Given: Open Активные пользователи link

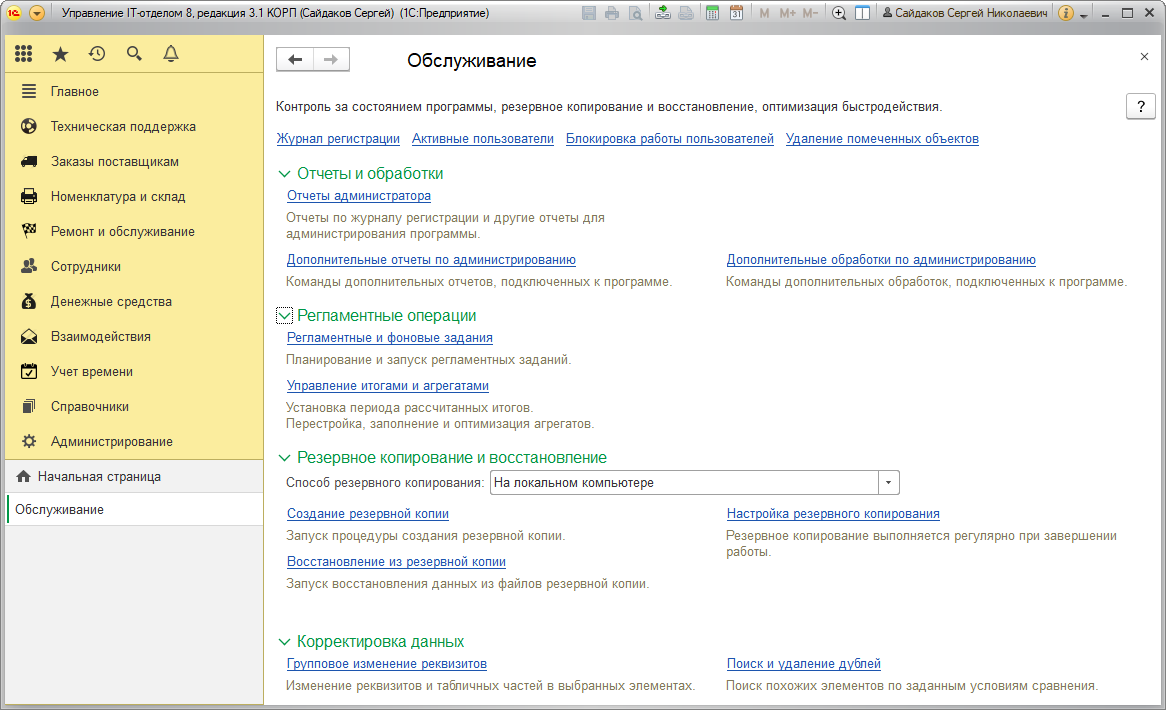Looking at the screenshot, I should (483, 138).
